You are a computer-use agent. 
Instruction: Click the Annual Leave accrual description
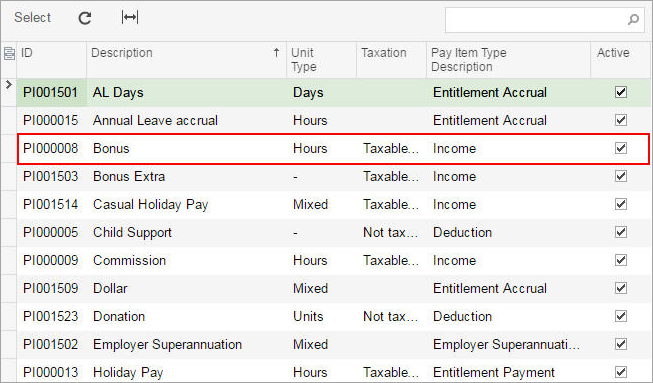click(x=155, y=120)
